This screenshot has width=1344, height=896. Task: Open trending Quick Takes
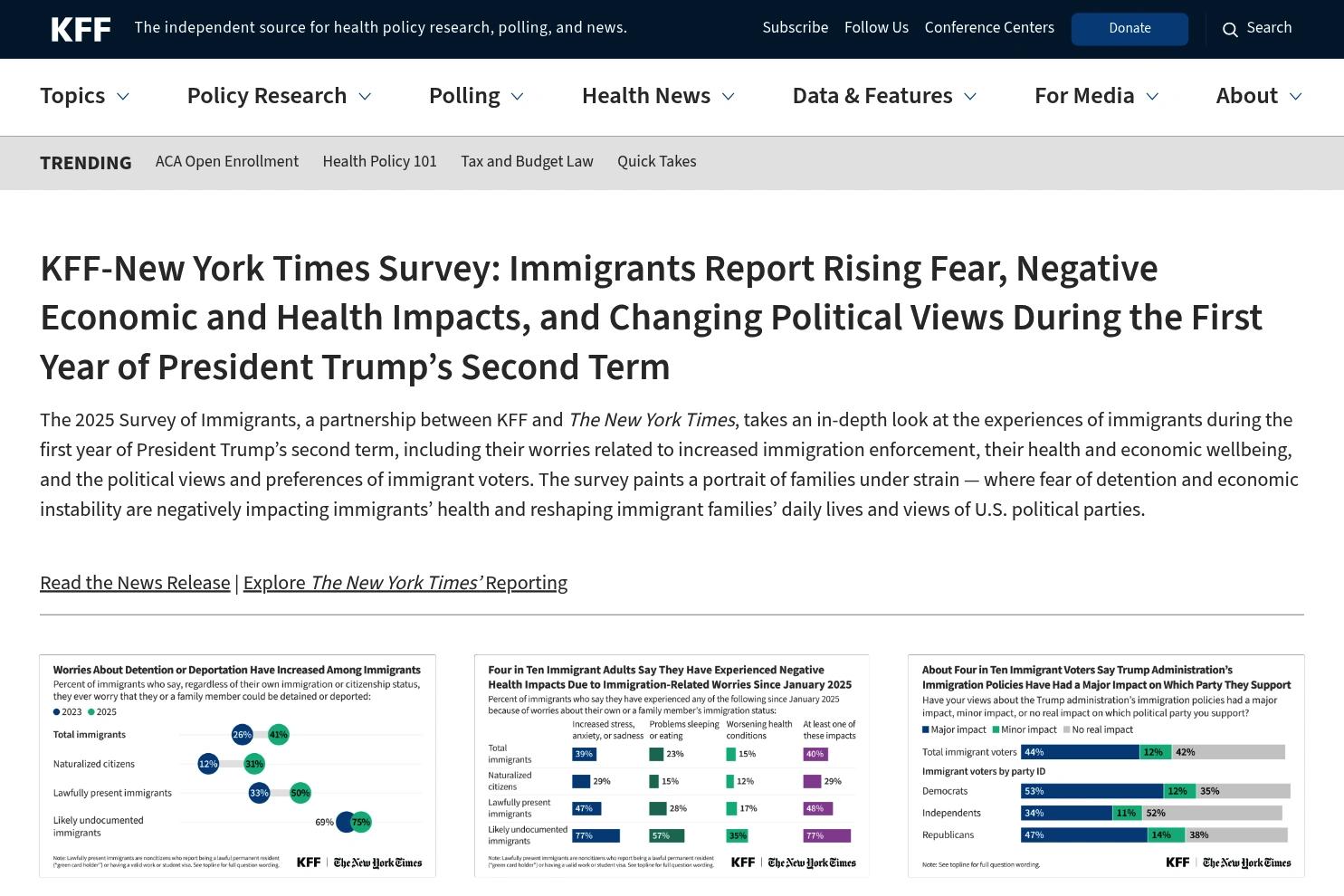[657, 162]
